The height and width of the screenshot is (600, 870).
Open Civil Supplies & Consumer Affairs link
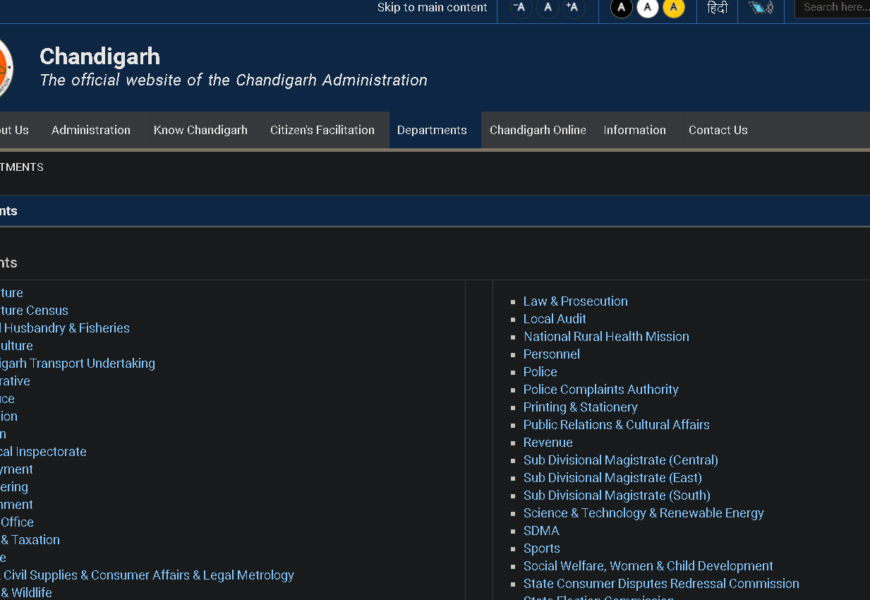[x=147, y=576]
